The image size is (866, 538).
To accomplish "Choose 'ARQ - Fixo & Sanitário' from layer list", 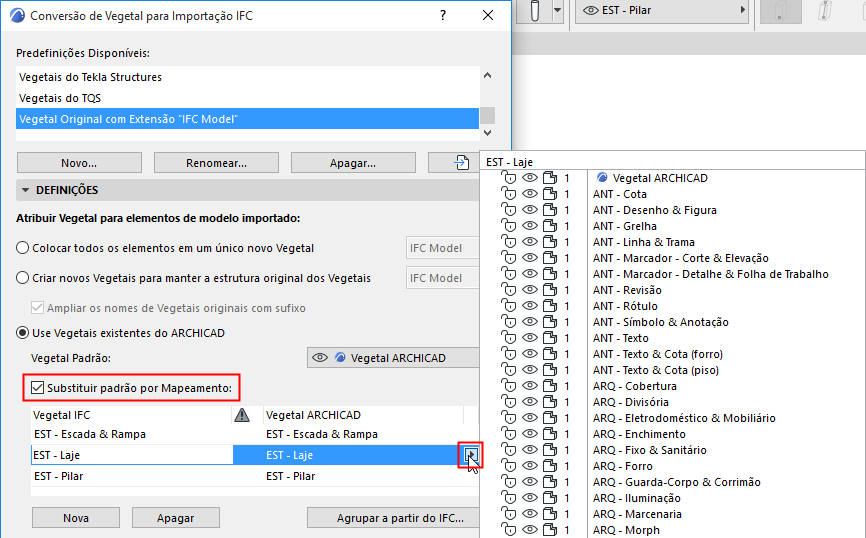I will tap(650, 450).
